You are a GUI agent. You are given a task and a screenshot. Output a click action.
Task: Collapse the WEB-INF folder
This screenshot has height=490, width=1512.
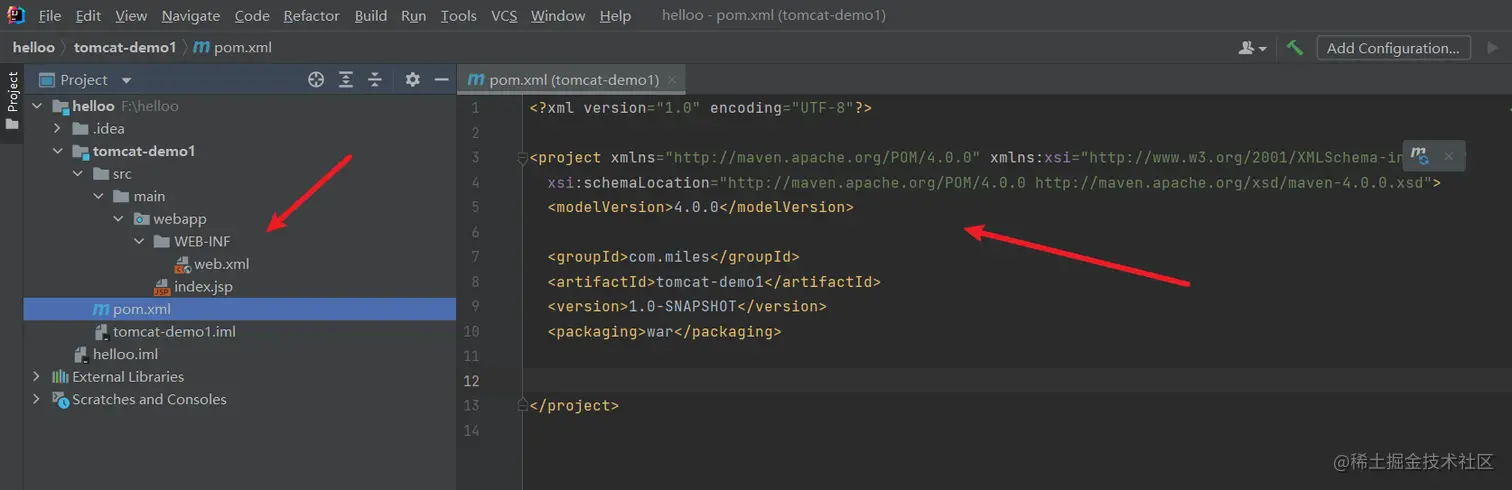click(139, 241)
